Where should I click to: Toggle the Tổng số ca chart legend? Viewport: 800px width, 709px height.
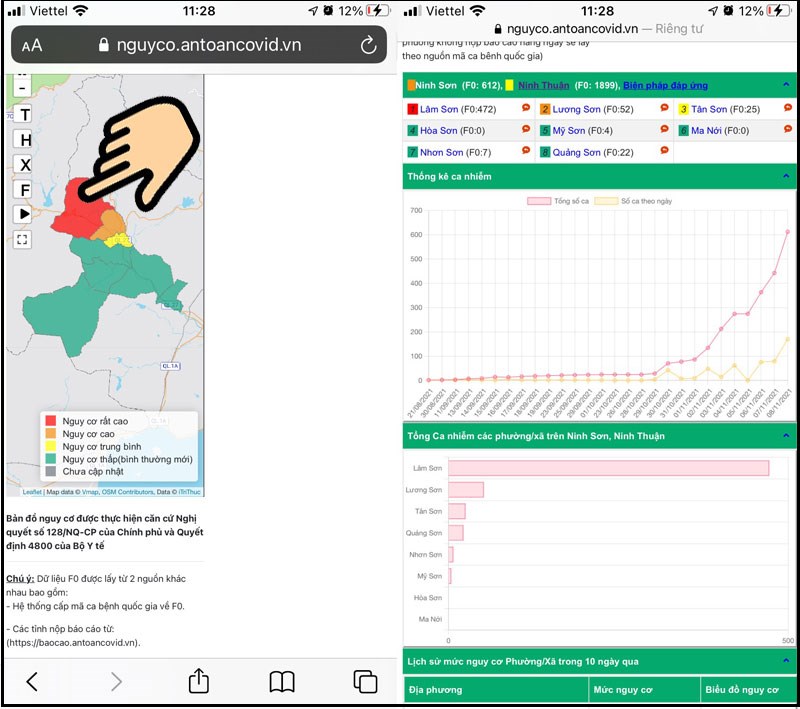click(558, 201)
